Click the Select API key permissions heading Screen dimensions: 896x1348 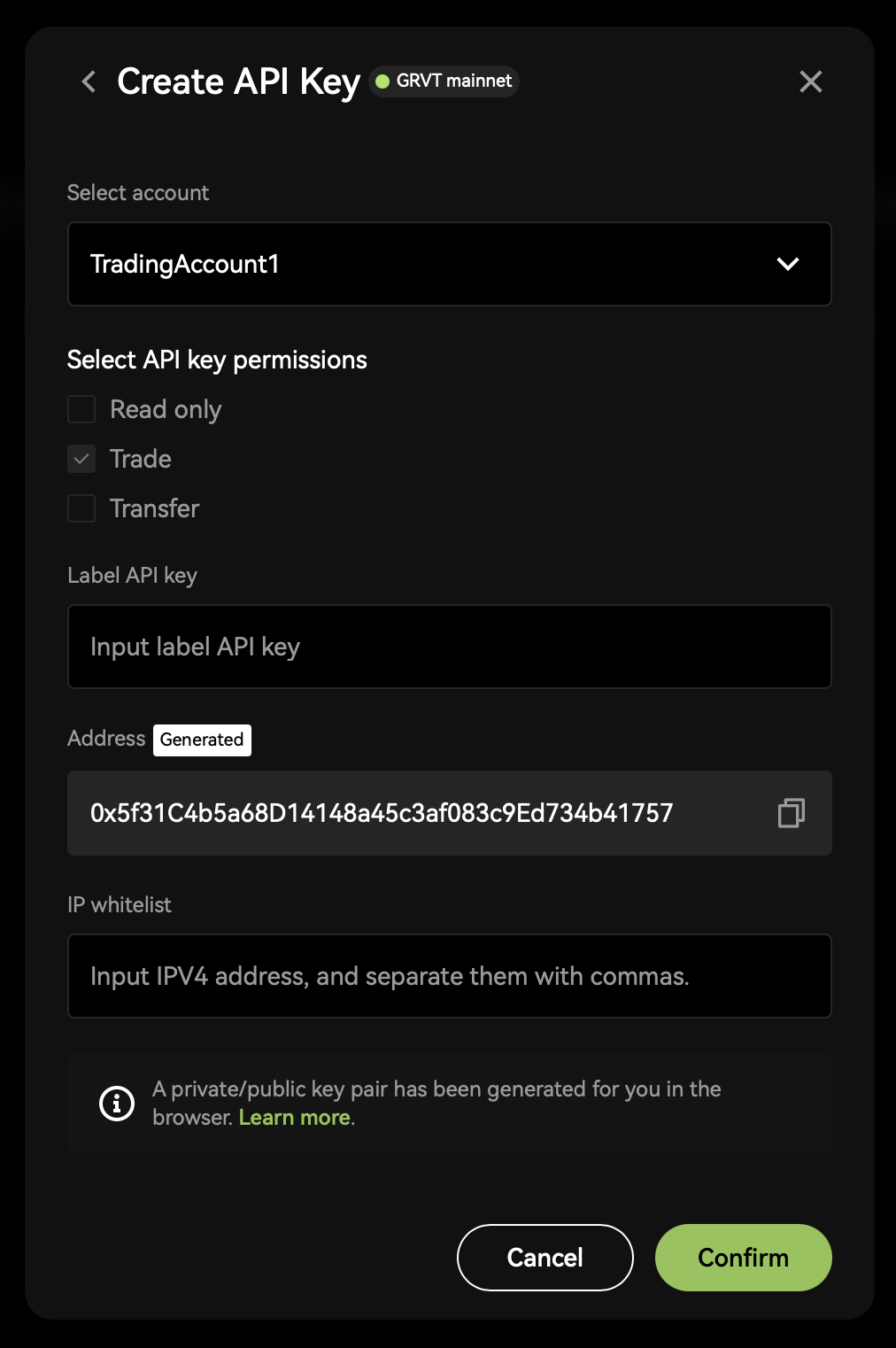point(217,360)
